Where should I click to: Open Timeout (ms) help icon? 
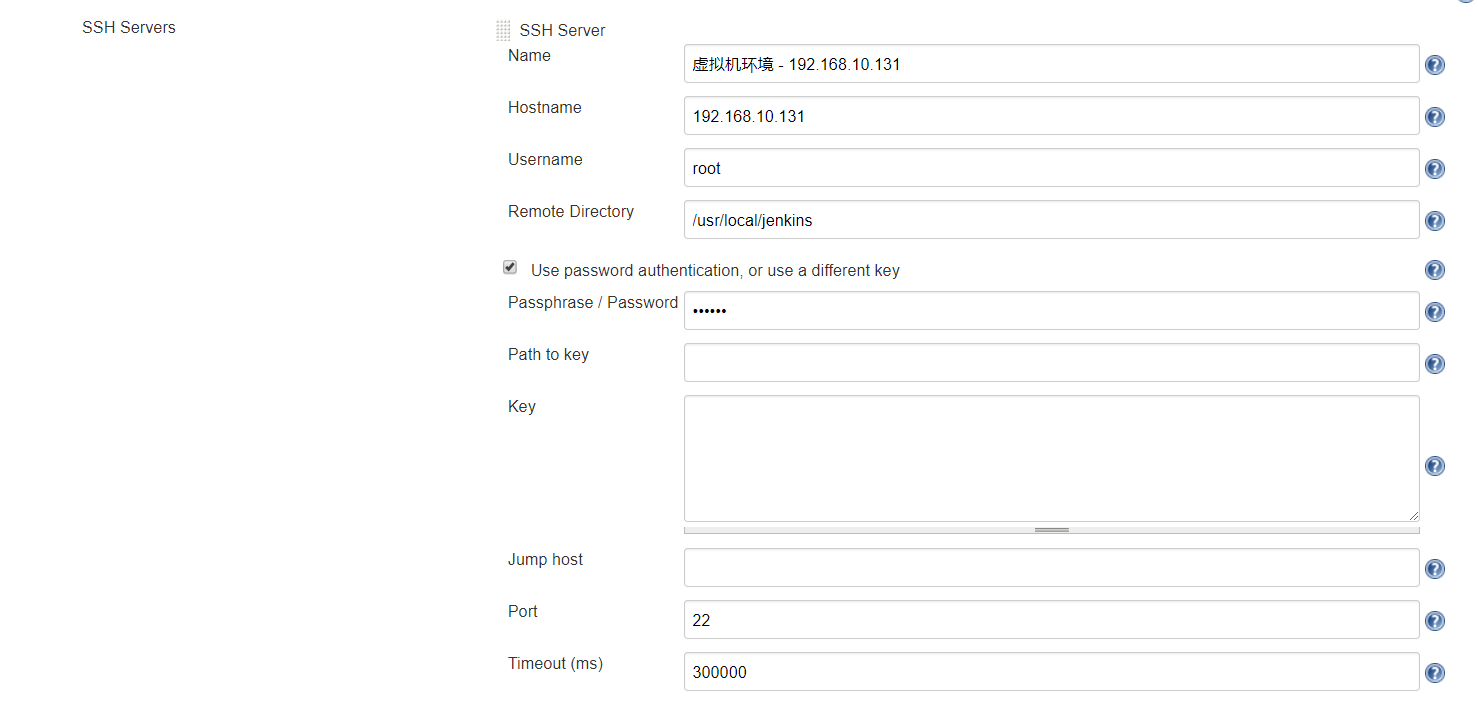click(x=1434, y=673)
